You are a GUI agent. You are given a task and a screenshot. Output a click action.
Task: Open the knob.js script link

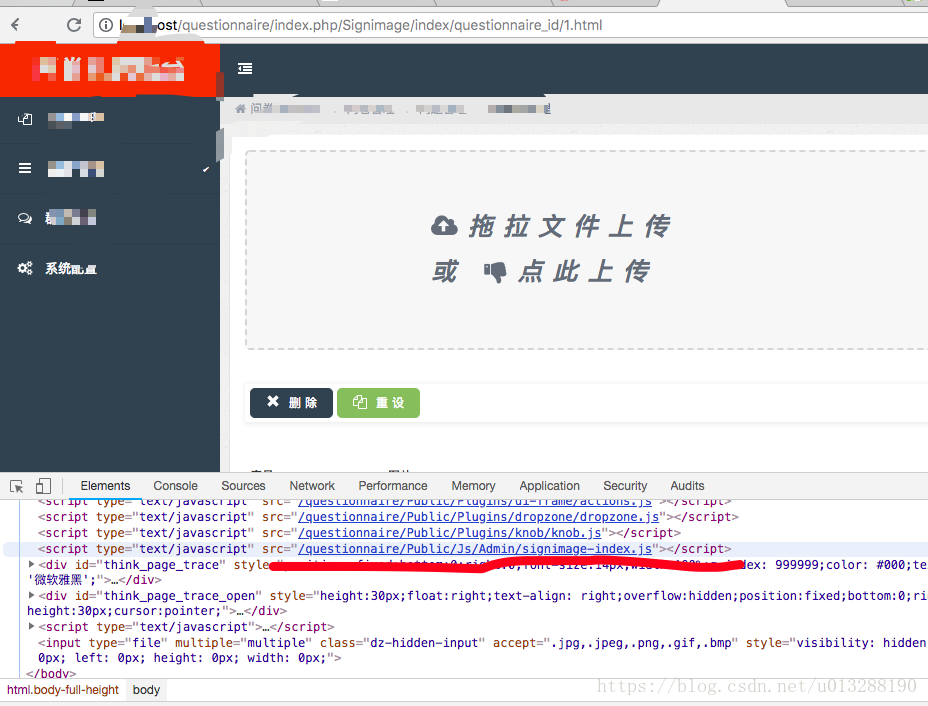coord(450,533)
